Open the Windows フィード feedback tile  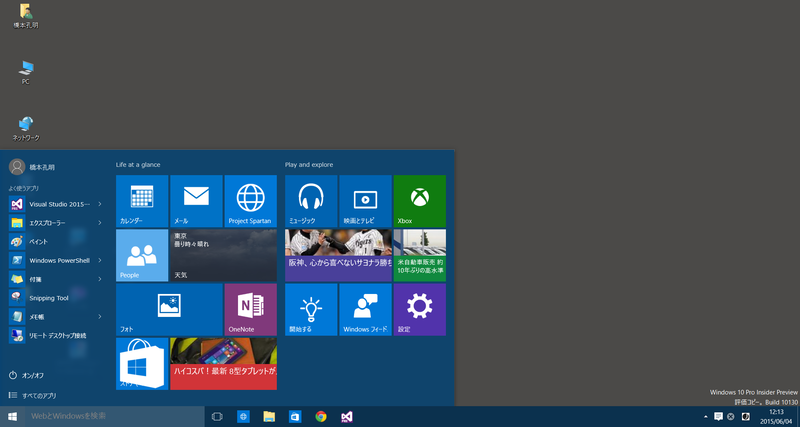pos(365,310)
